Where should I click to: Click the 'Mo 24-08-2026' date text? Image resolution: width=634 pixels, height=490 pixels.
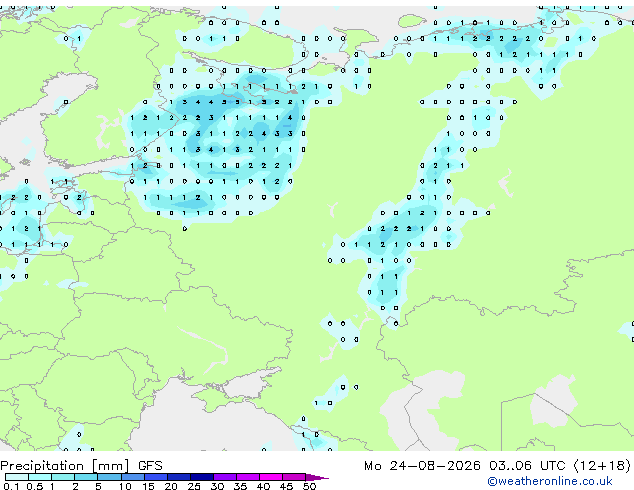tap(423, 466)
